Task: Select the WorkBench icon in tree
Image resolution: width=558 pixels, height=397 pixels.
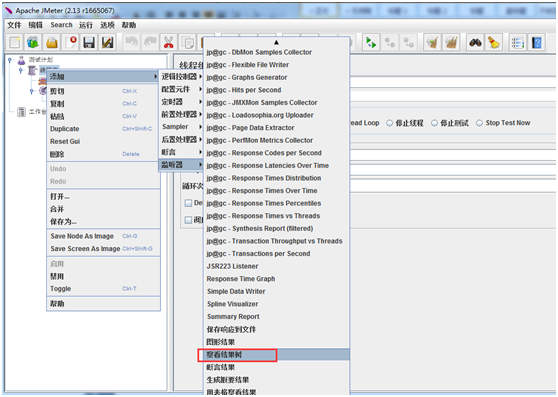Action: (x=21, y=112)
